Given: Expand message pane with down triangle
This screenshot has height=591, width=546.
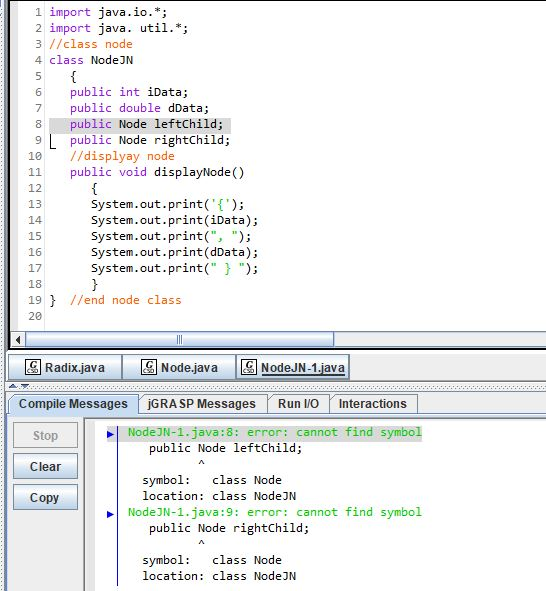Looking at the screenshot, I should pyautogui.click(x=25, y=386).
